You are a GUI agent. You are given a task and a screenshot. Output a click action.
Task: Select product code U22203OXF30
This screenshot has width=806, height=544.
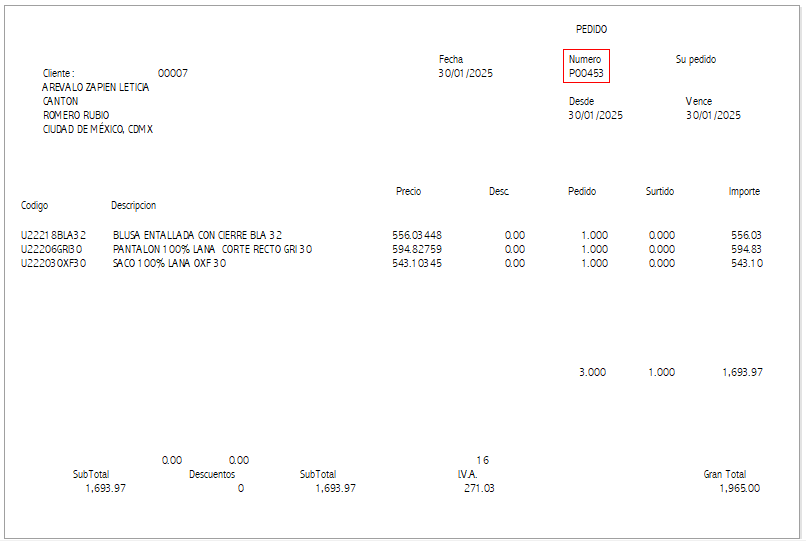(x=53, y=263)
